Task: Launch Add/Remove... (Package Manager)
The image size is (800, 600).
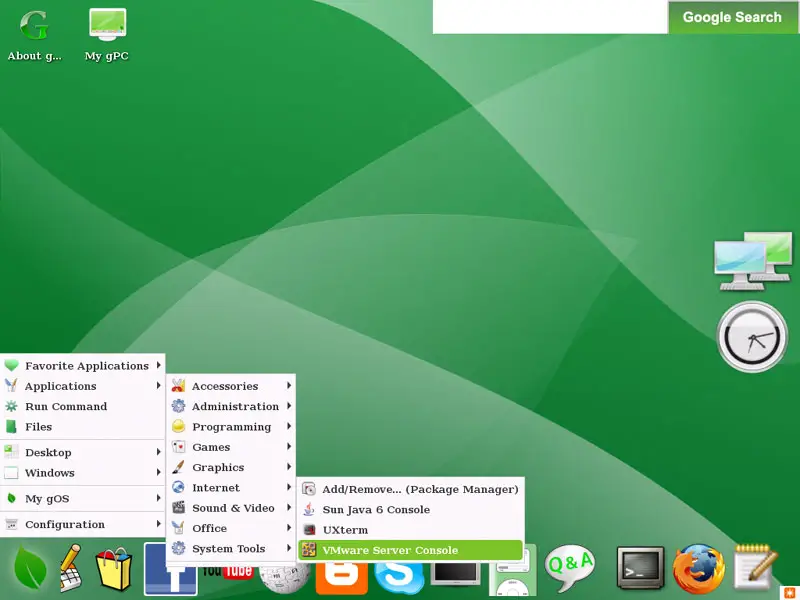Action: point(411,489)
